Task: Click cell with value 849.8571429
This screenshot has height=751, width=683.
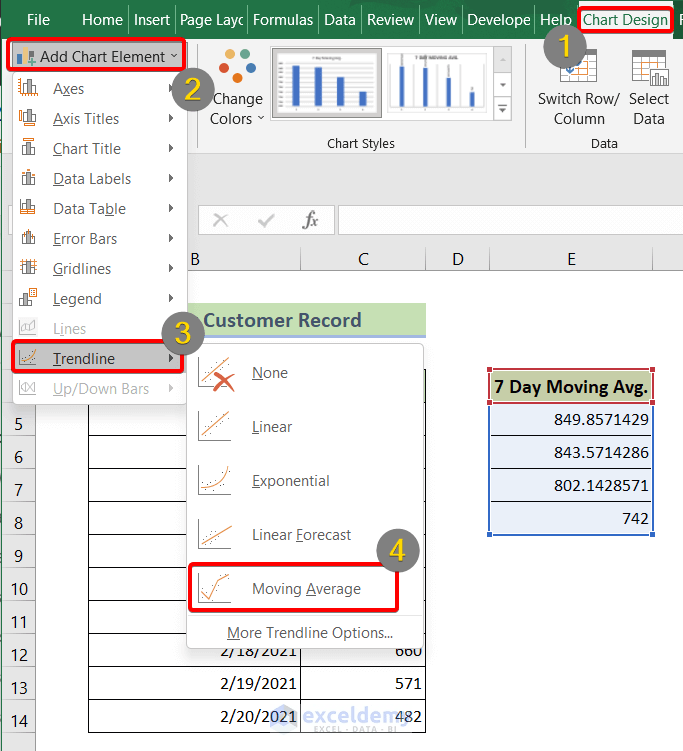Action: [x=571, y=420]
